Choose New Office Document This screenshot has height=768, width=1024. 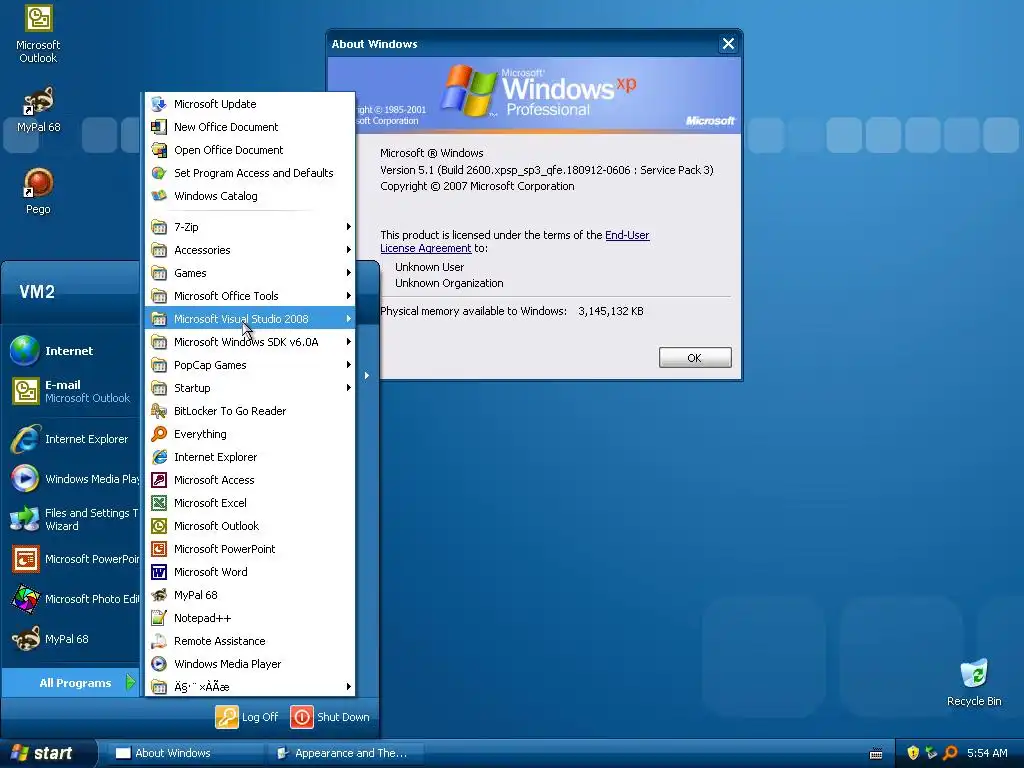click(x=249, y=127)
